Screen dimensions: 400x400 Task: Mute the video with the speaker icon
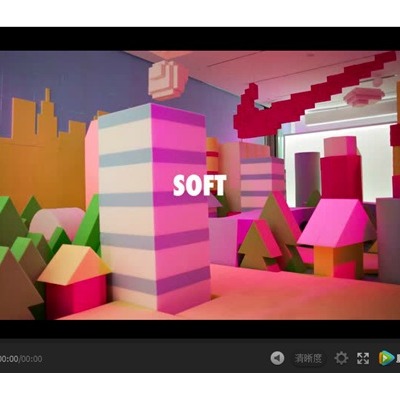click(277, 358)
